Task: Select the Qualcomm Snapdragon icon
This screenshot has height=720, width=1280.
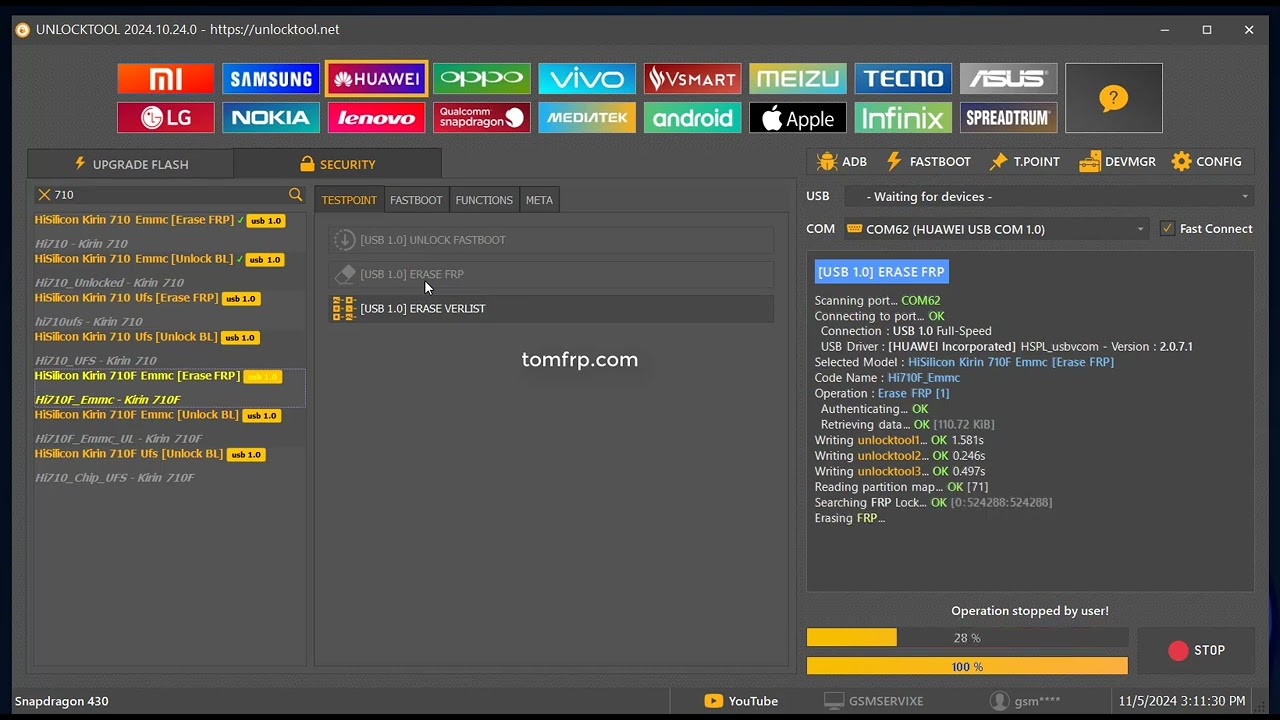Action: [482, 118]
